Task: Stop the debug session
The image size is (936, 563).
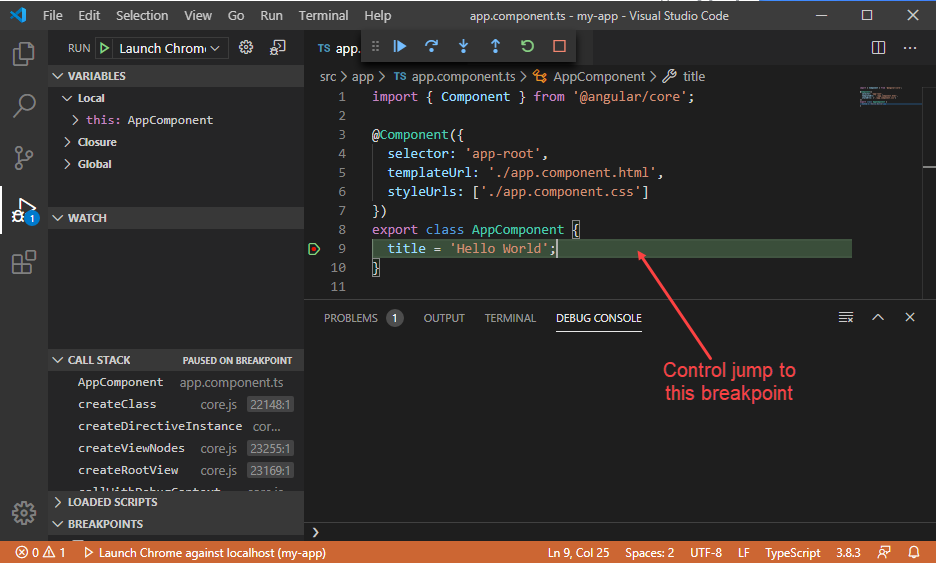Action: (559, 46)
